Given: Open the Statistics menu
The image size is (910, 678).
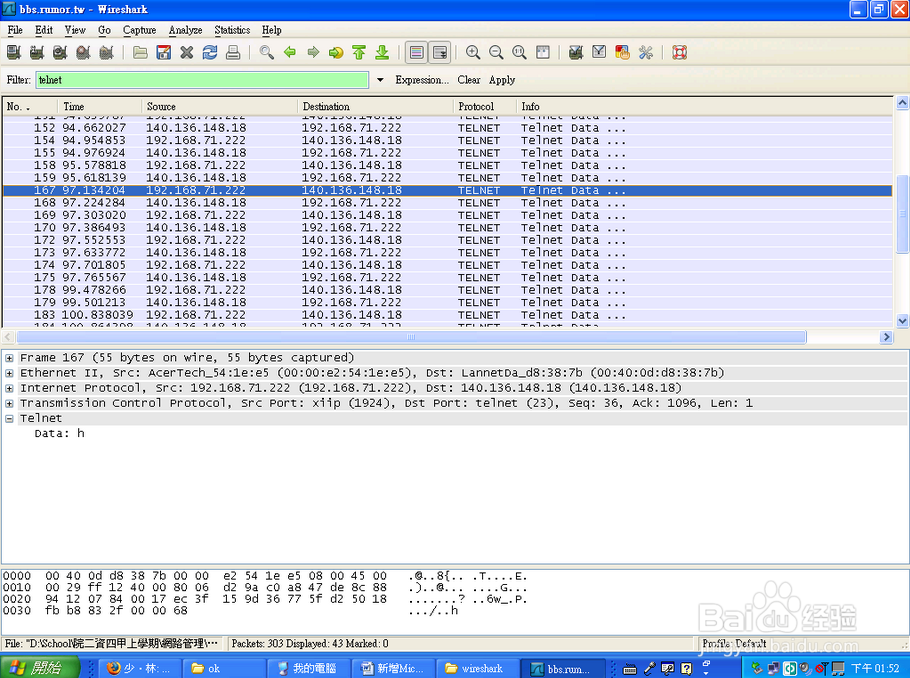Looking at the screenshot, I should [x=232, y=30].
